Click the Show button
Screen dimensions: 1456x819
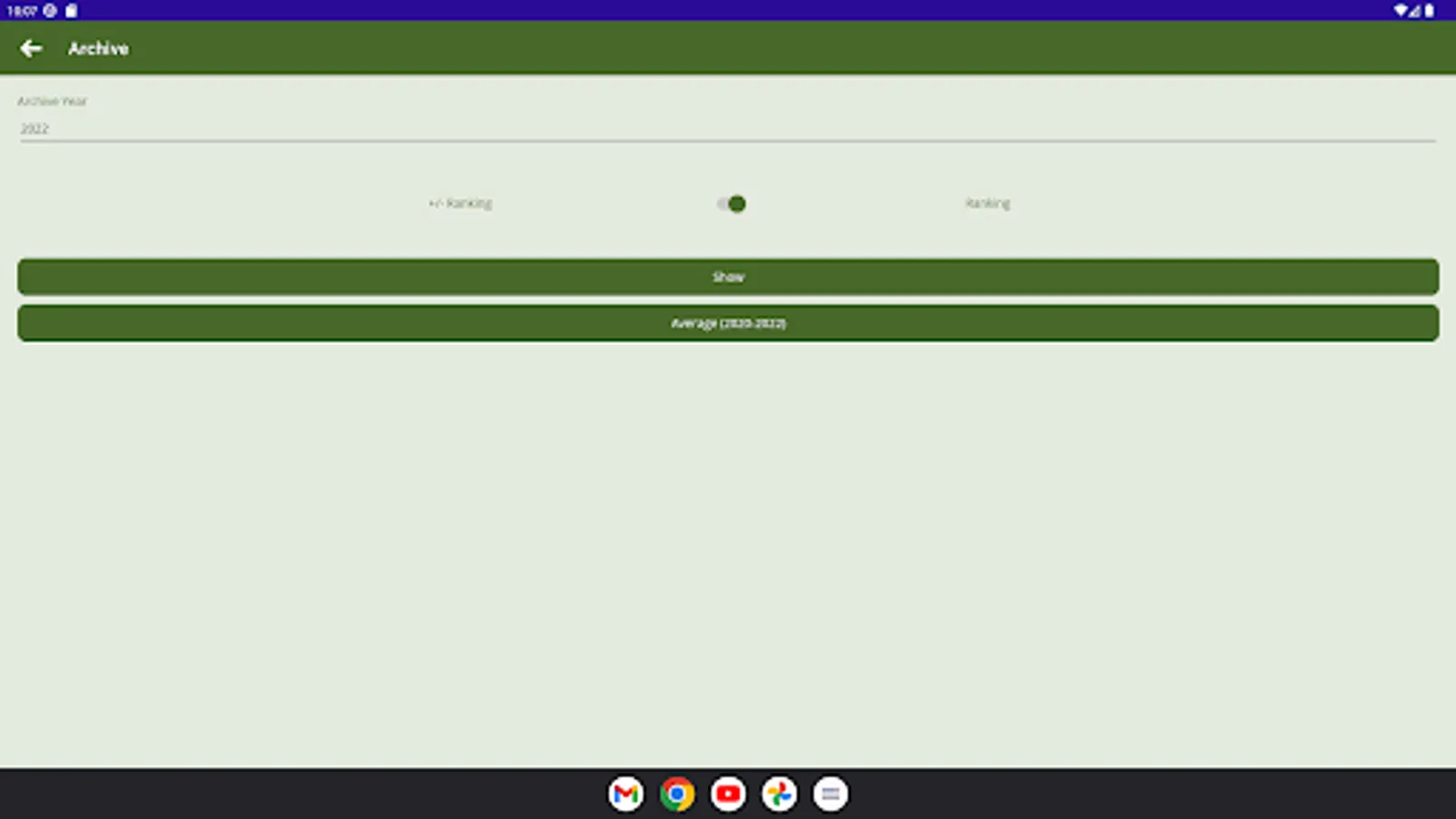click(x=728, y=277)
